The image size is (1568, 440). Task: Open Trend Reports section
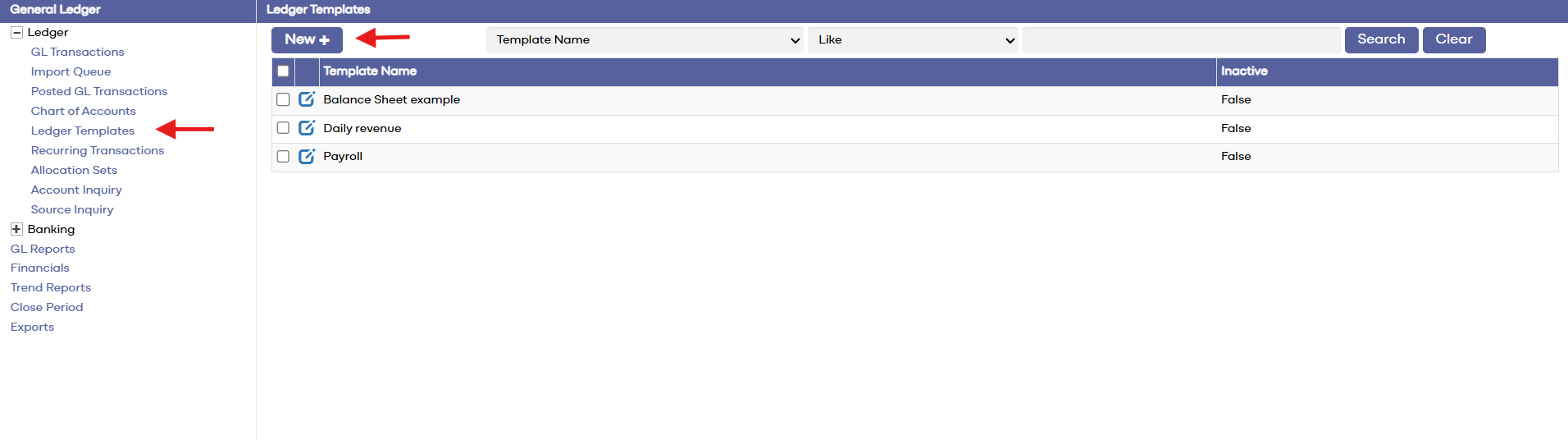point(51,287)
